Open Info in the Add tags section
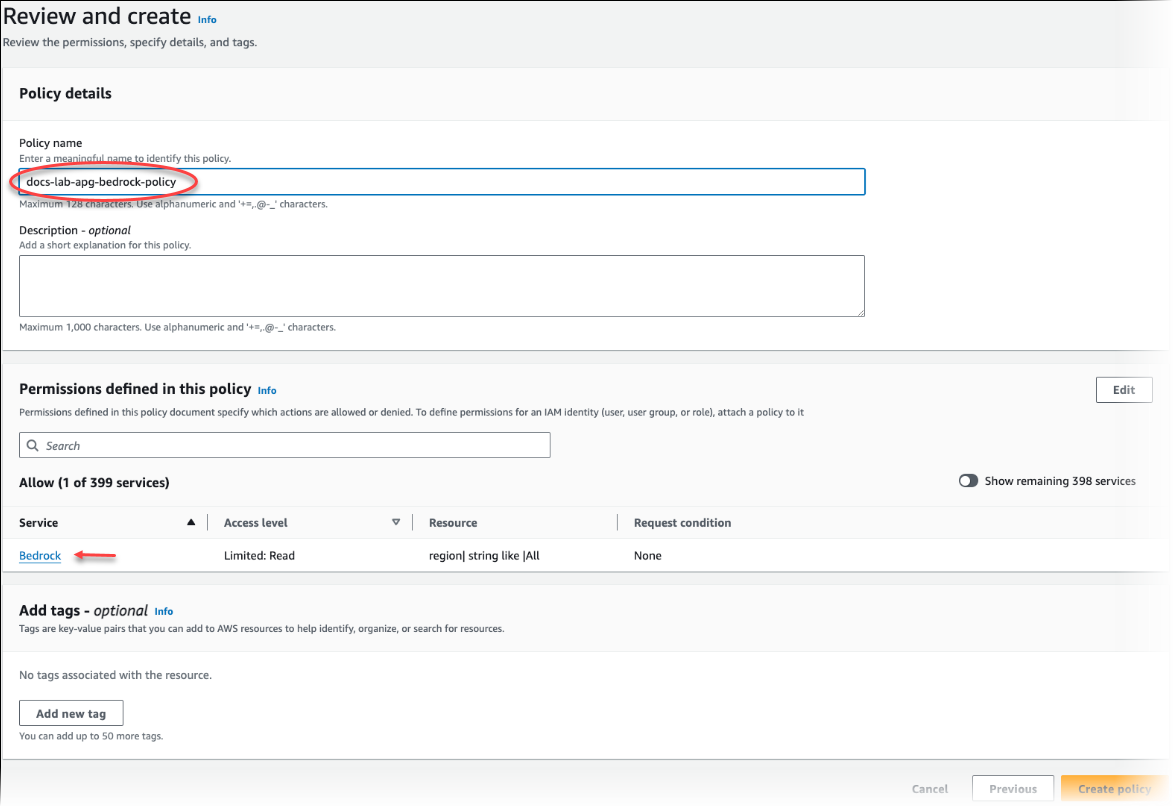This screenshot has height=807, width=1173. (164, 611)
